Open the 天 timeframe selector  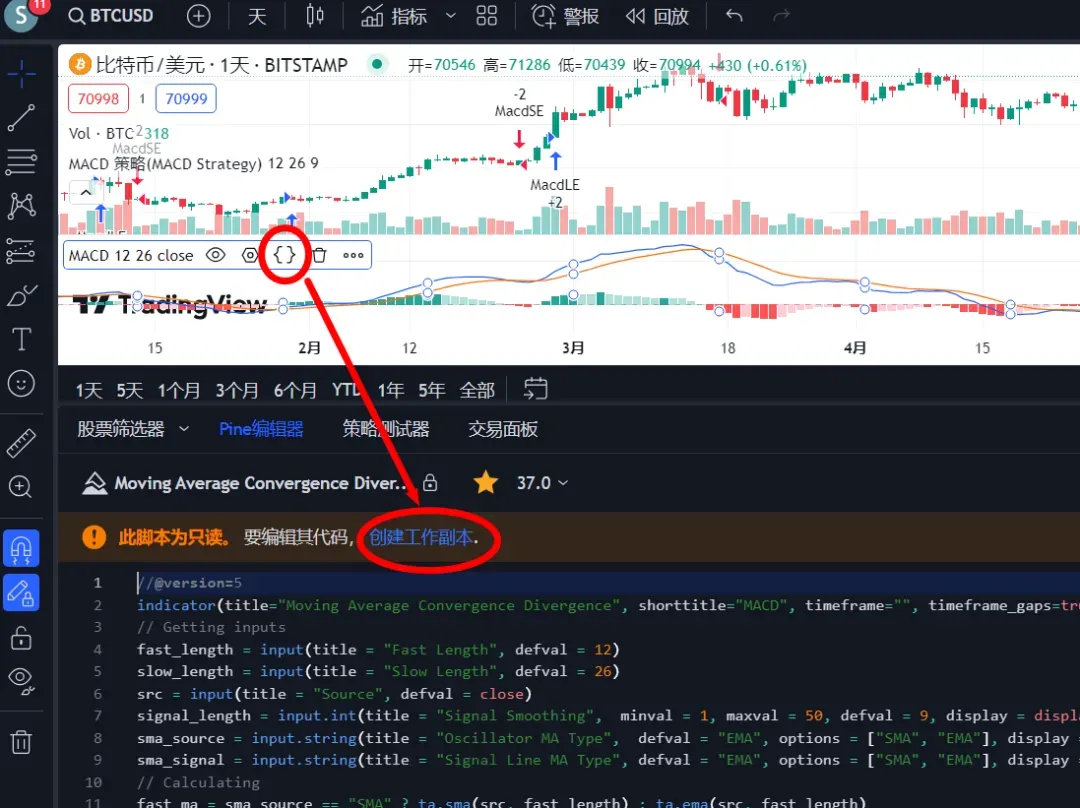coord(256,15)
